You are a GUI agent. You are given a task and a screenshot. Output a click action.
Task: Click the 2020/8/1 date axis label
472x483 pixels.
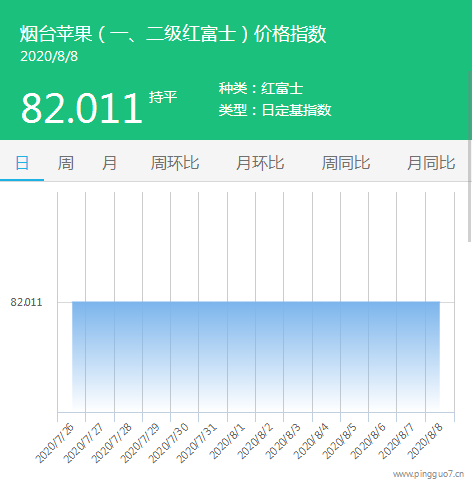(x=227, y=442)
